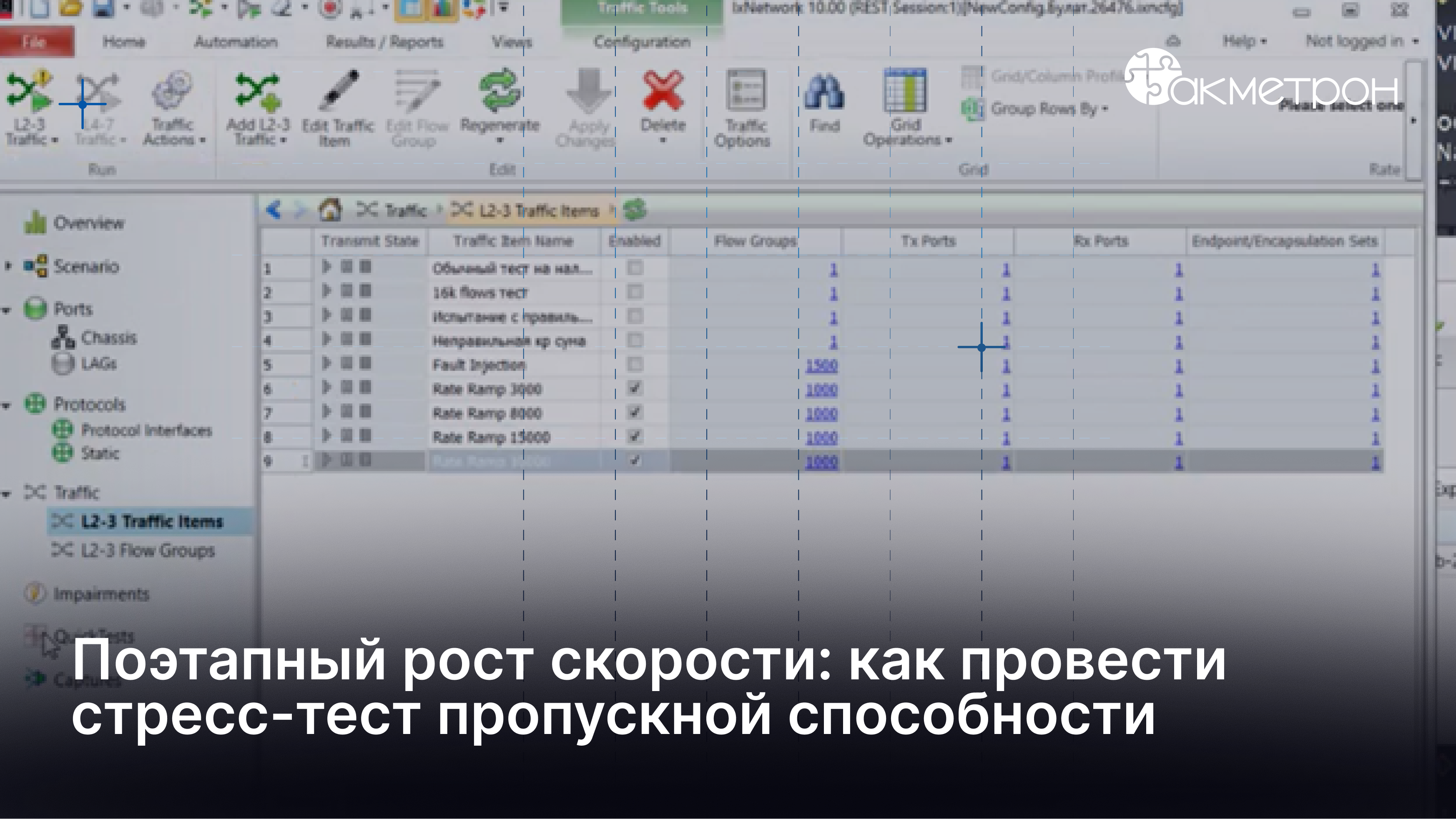Image resolution: width=1456 pixels, height=819 pixels.
Task: Toggle Enabled checkbox in row 3
Action: pos(635,316)
